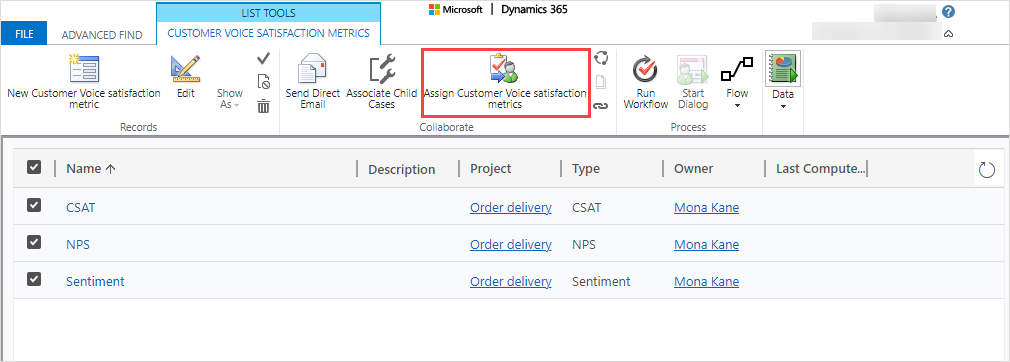
Task: Click the Dynamics 365 title text
Action: pos(534,10)
